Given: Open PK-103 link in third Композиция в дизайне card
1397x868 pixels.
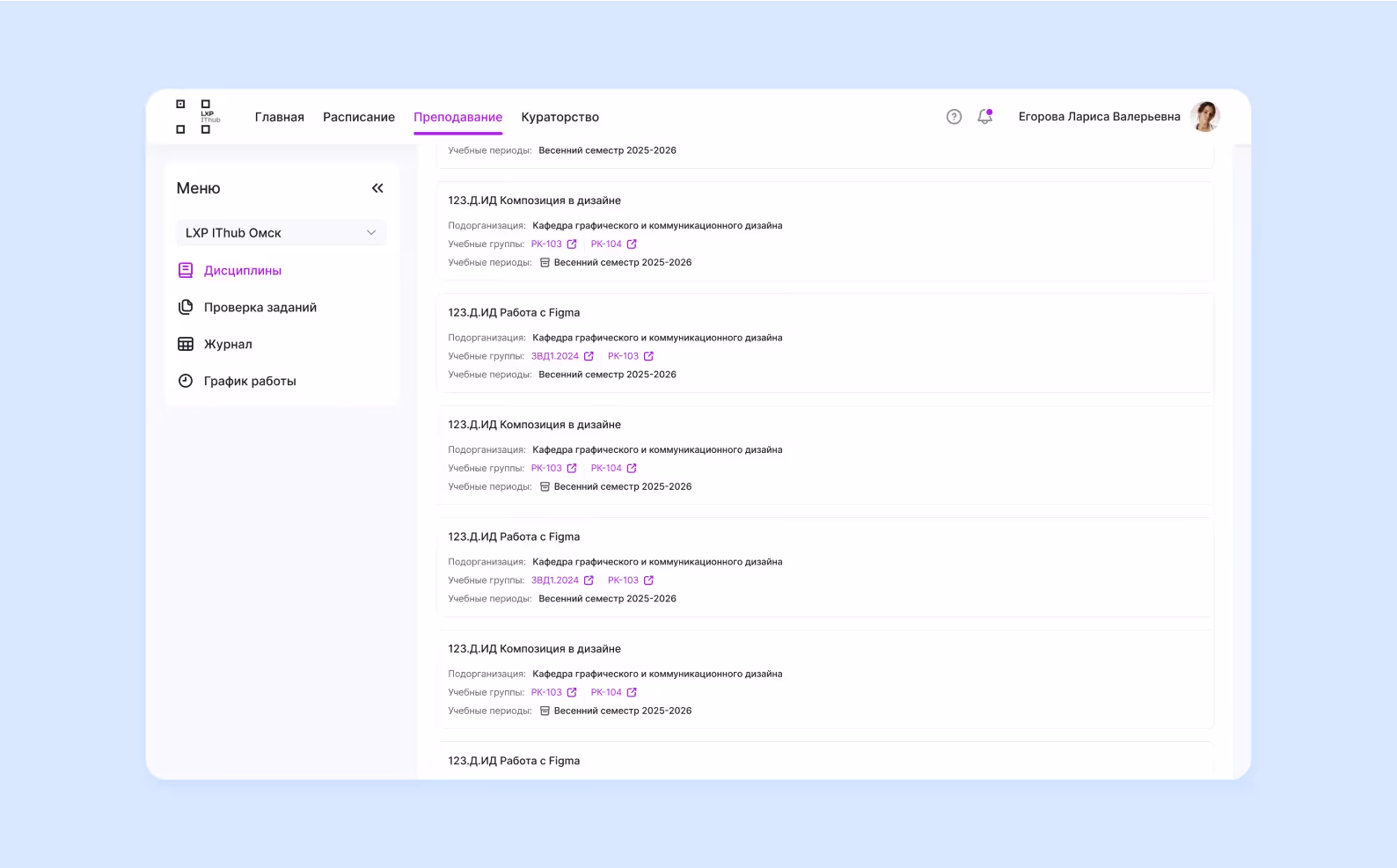Looking at the screenshot, I should click(546, 693).
